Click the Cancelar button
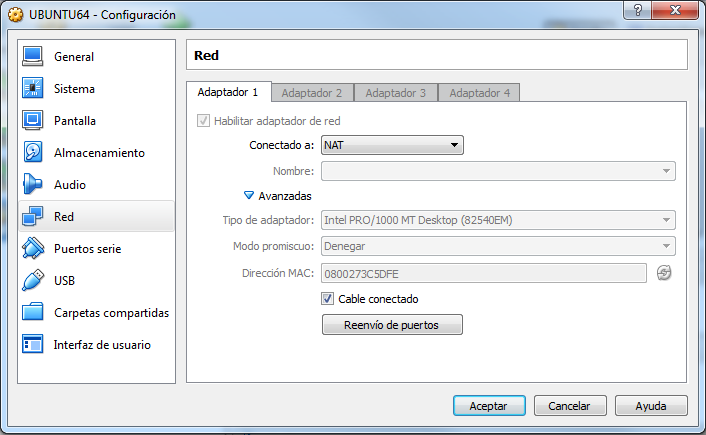Screen dimensions: 706x435 pyautogui.click(x=570, y=406)
